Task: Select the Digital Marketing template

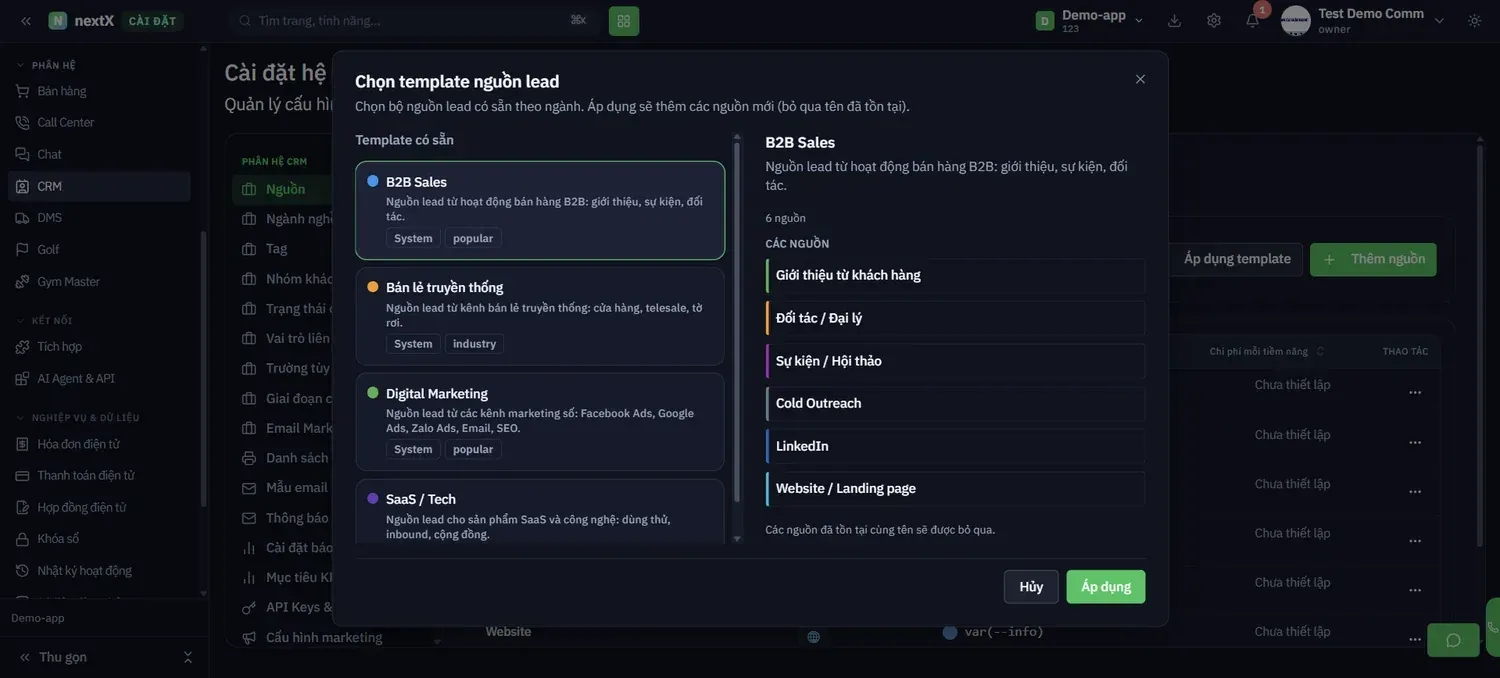Action: [540, 422]
